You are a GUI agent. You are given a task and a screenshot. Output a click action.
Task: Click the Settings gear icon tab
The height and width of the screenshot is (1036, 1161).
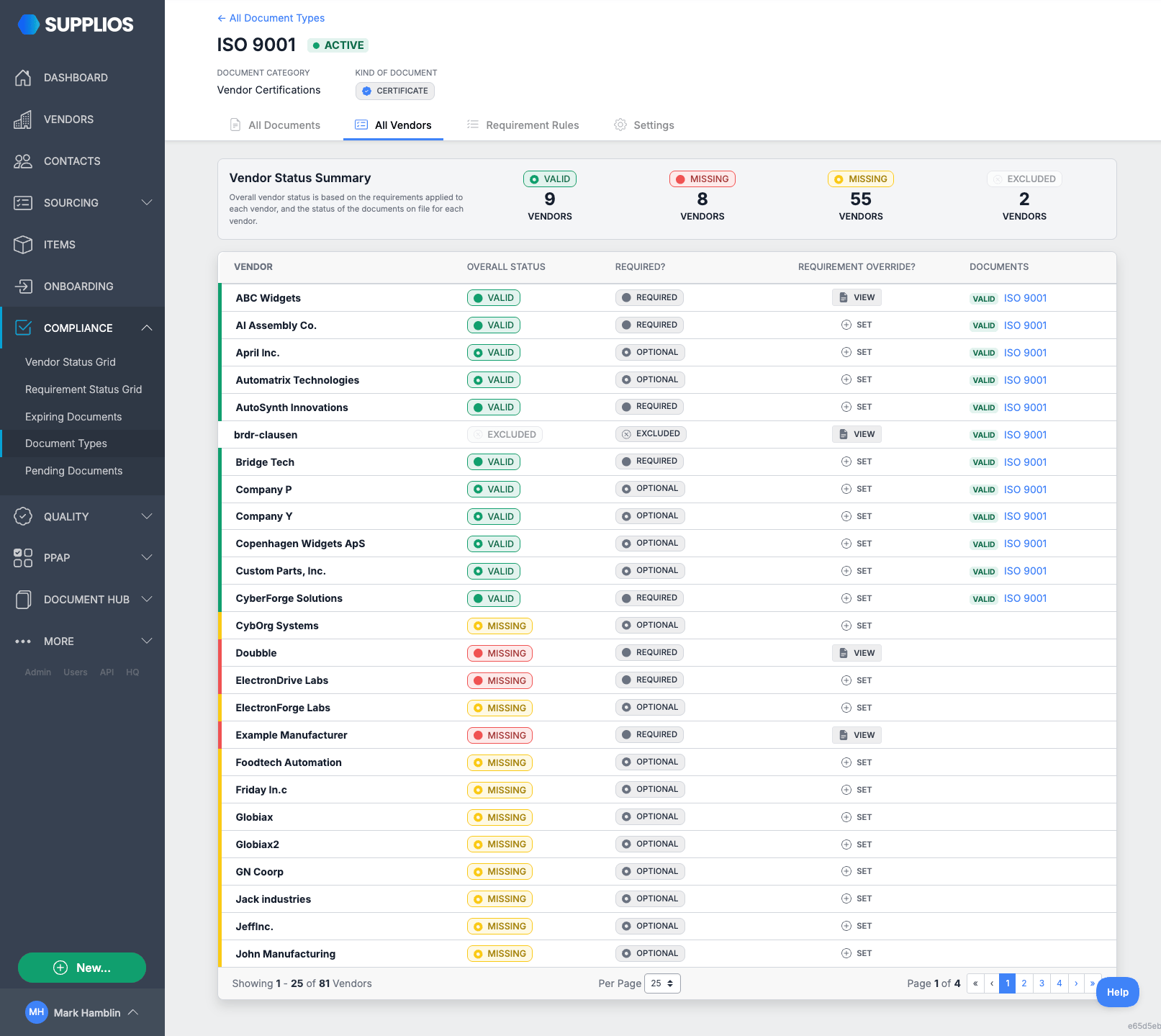620,125
